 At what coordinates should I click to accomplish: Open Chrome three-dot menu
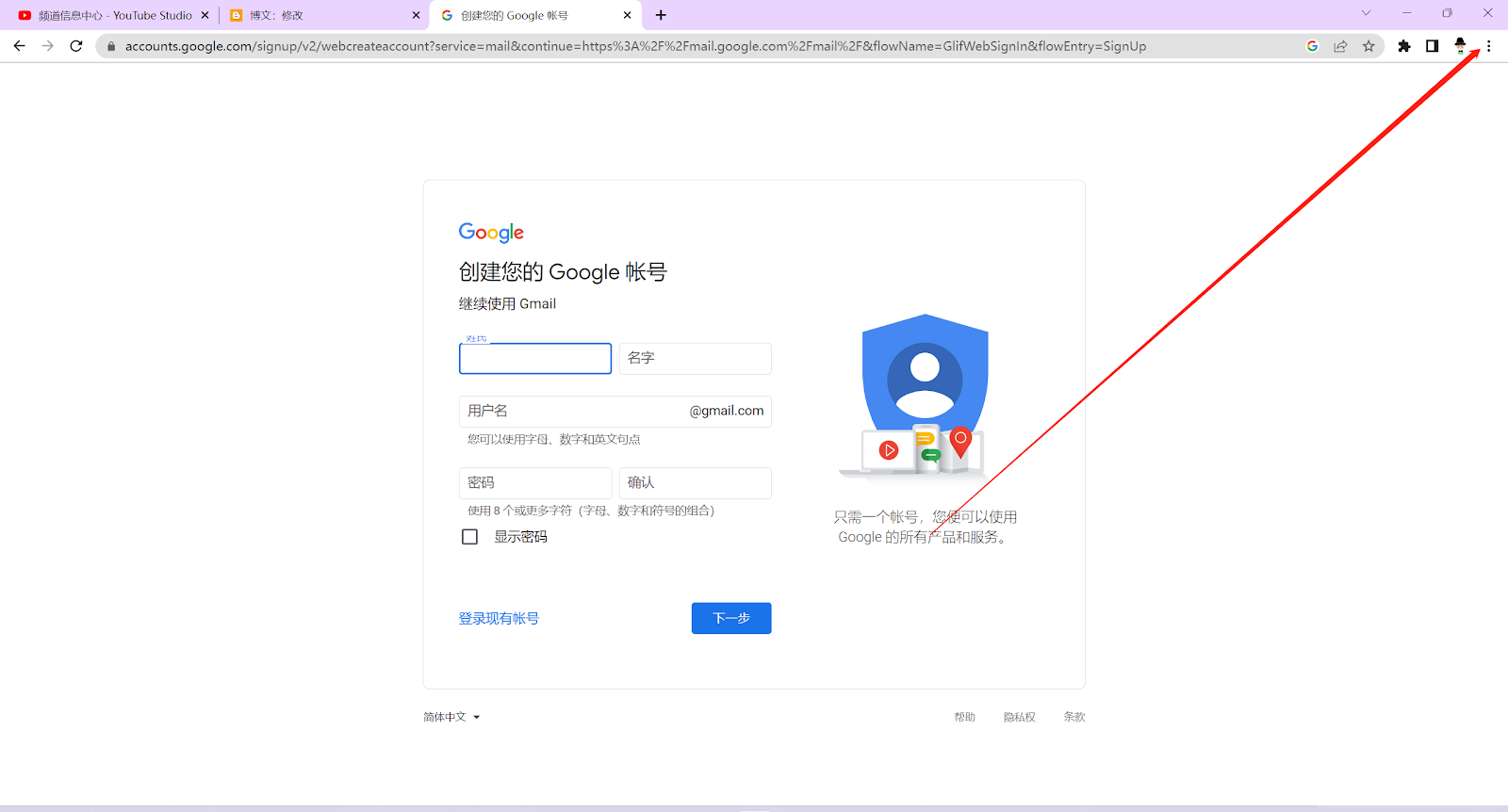1489,46
